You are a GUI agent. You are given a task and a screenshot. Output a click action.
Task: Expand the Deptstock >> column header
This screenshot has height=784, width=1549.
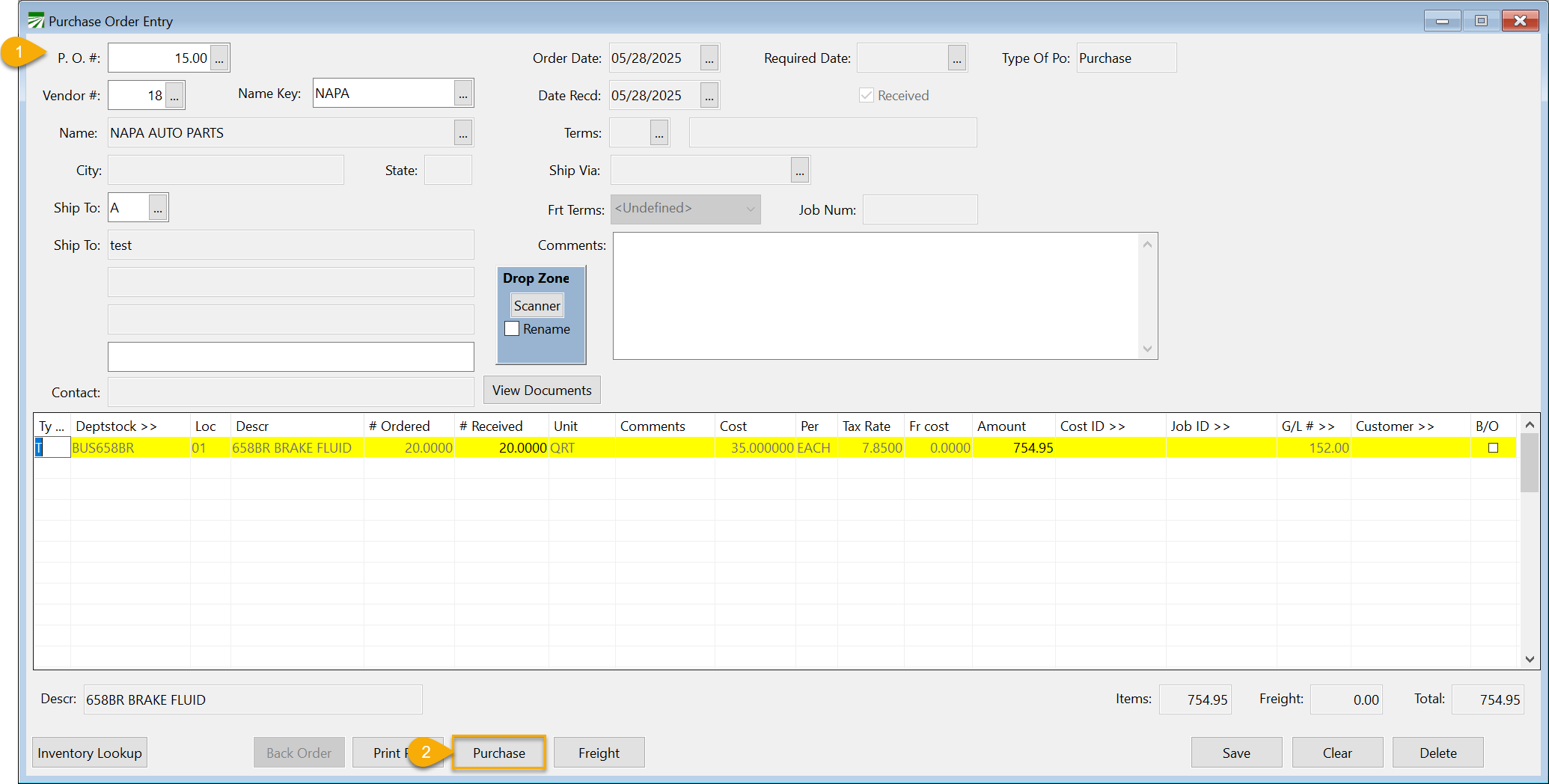click(x=117, y=426)
